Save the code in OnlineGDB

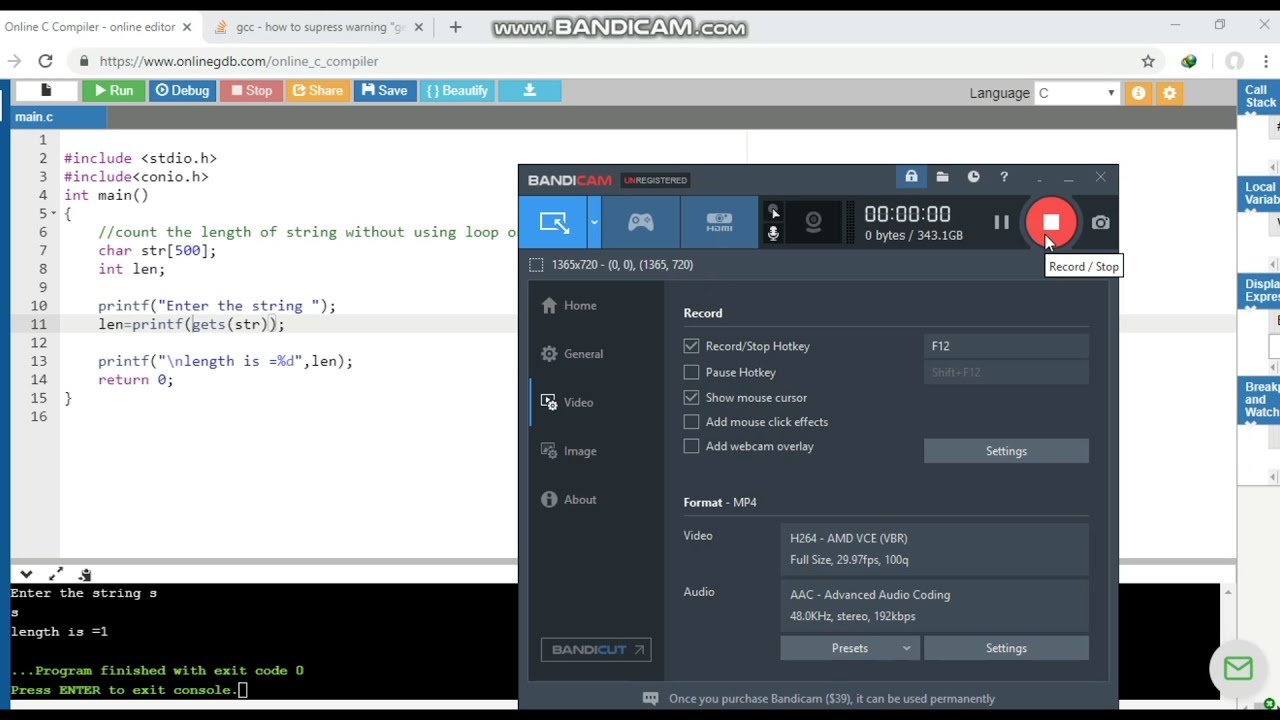pos(385,91)
